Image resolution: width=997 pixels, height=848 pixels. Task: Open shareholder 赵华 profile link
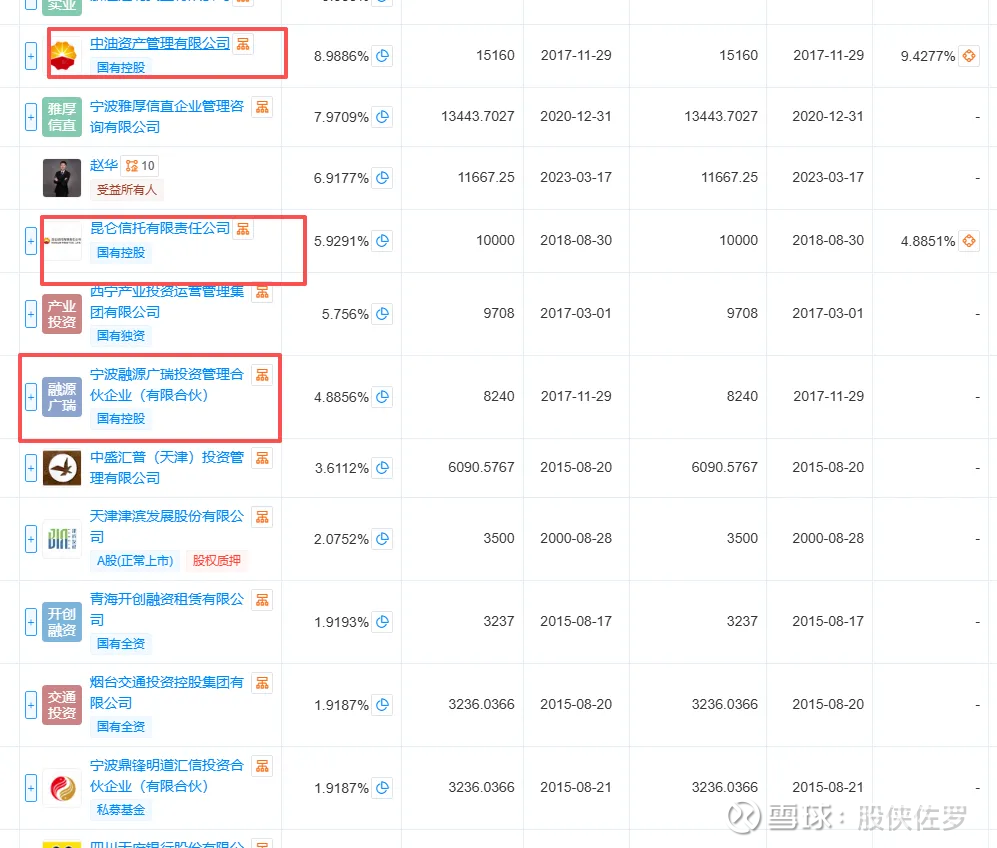pyautogui.click(x=104, y=165)
